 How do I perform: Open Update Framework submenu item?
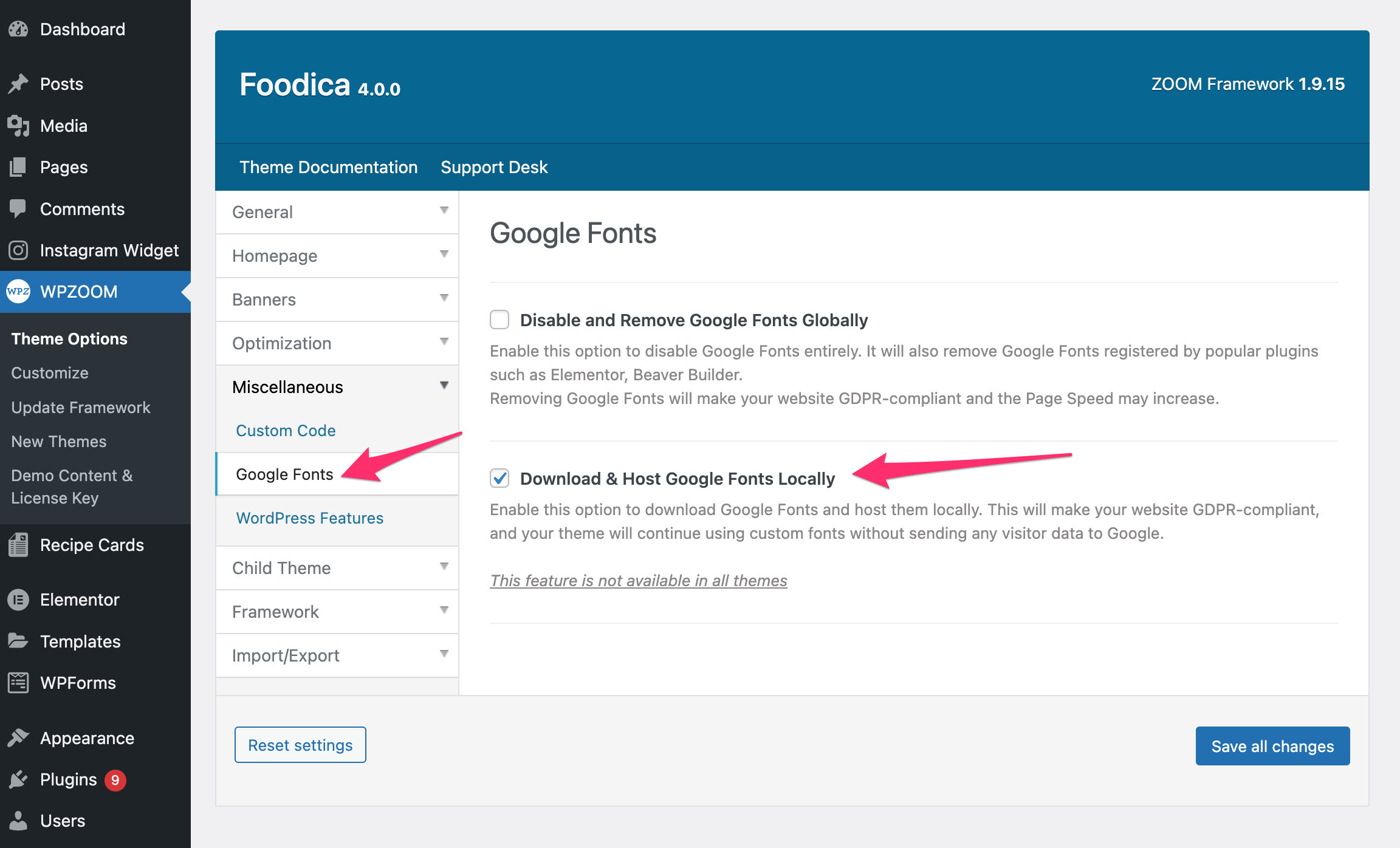[x=81, y=408]
